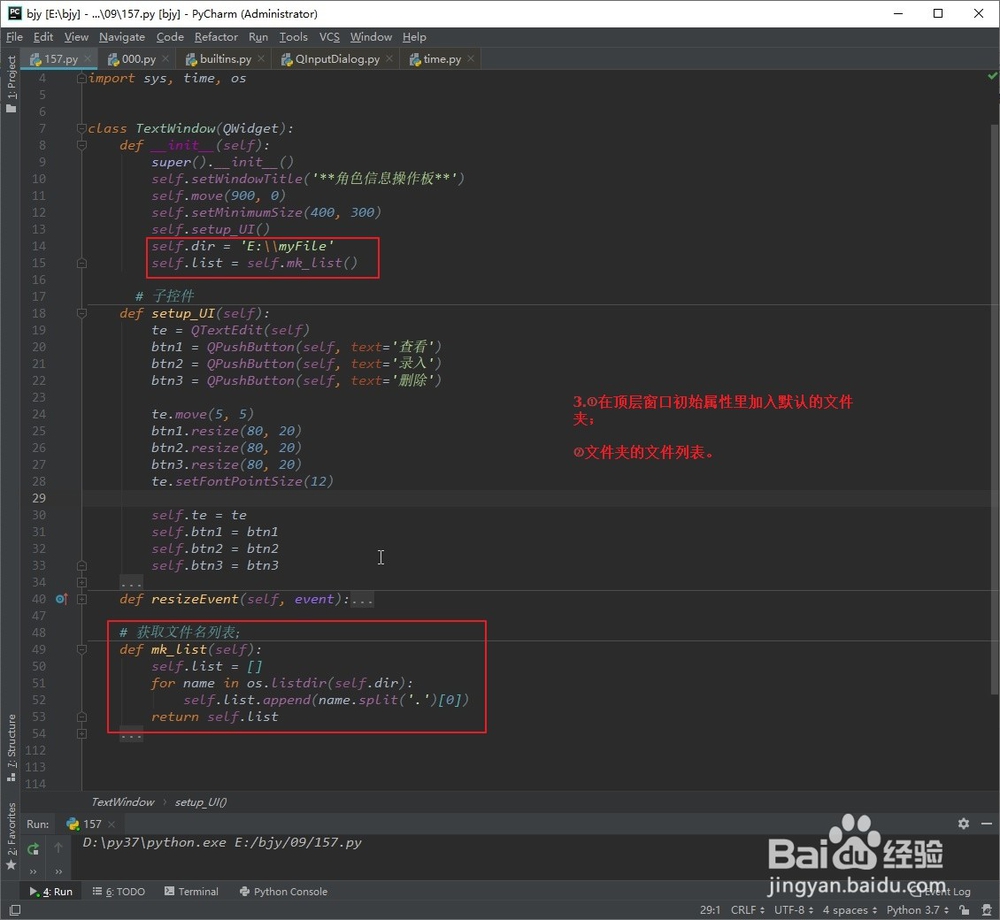
Task: Open the Navigate menu
Action: 122,37
